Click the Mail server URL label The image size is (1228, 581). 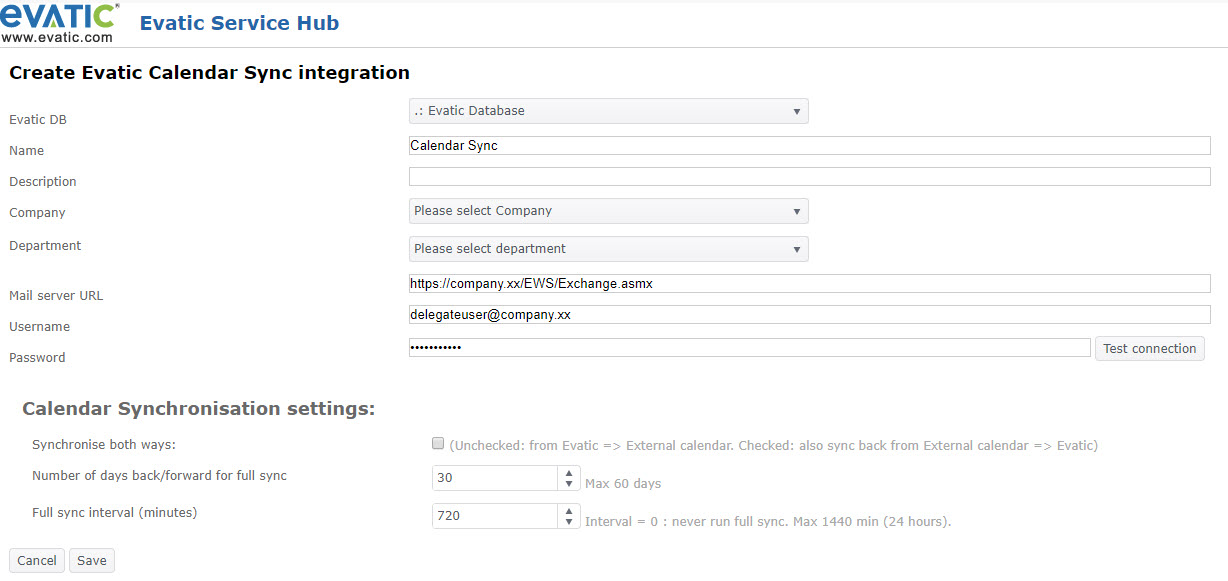[56, 296]
